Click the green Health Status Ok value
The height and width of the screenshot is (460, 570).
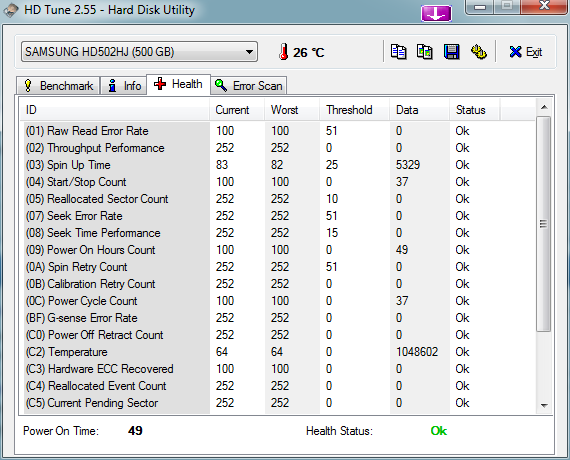point(438,431)
